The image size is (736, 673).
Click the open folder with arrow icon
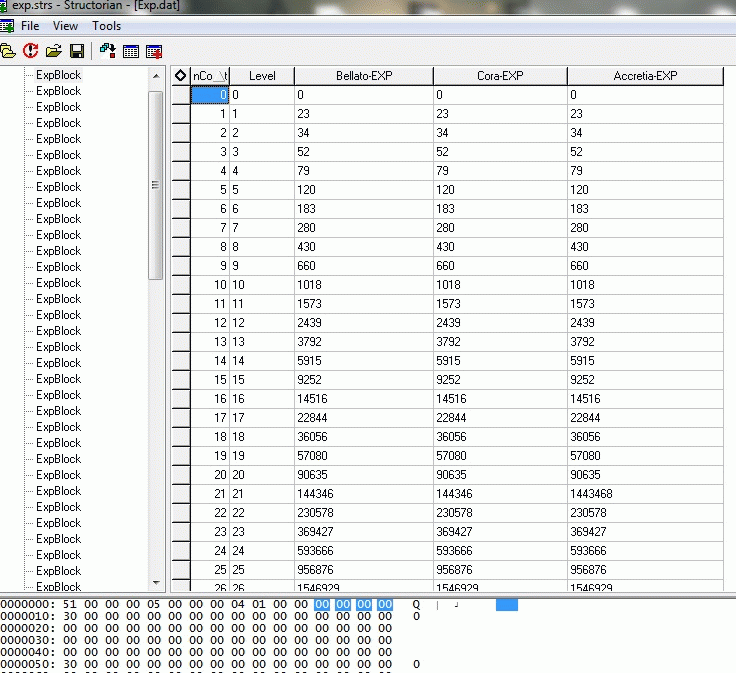tap(54, 51)
